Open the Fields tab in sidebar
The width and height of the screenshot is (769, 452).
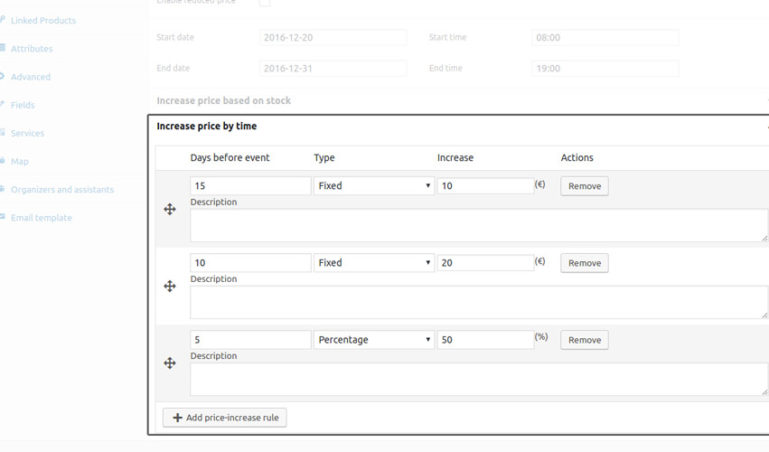[x=23, y=105]
